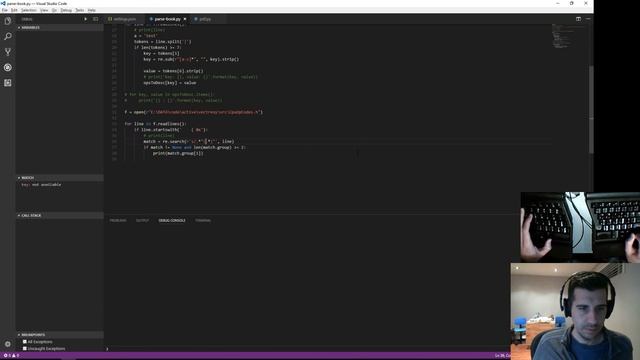Open the Search view in activity bar
Viewport: 640px width, 360px height.
[8, 36]
